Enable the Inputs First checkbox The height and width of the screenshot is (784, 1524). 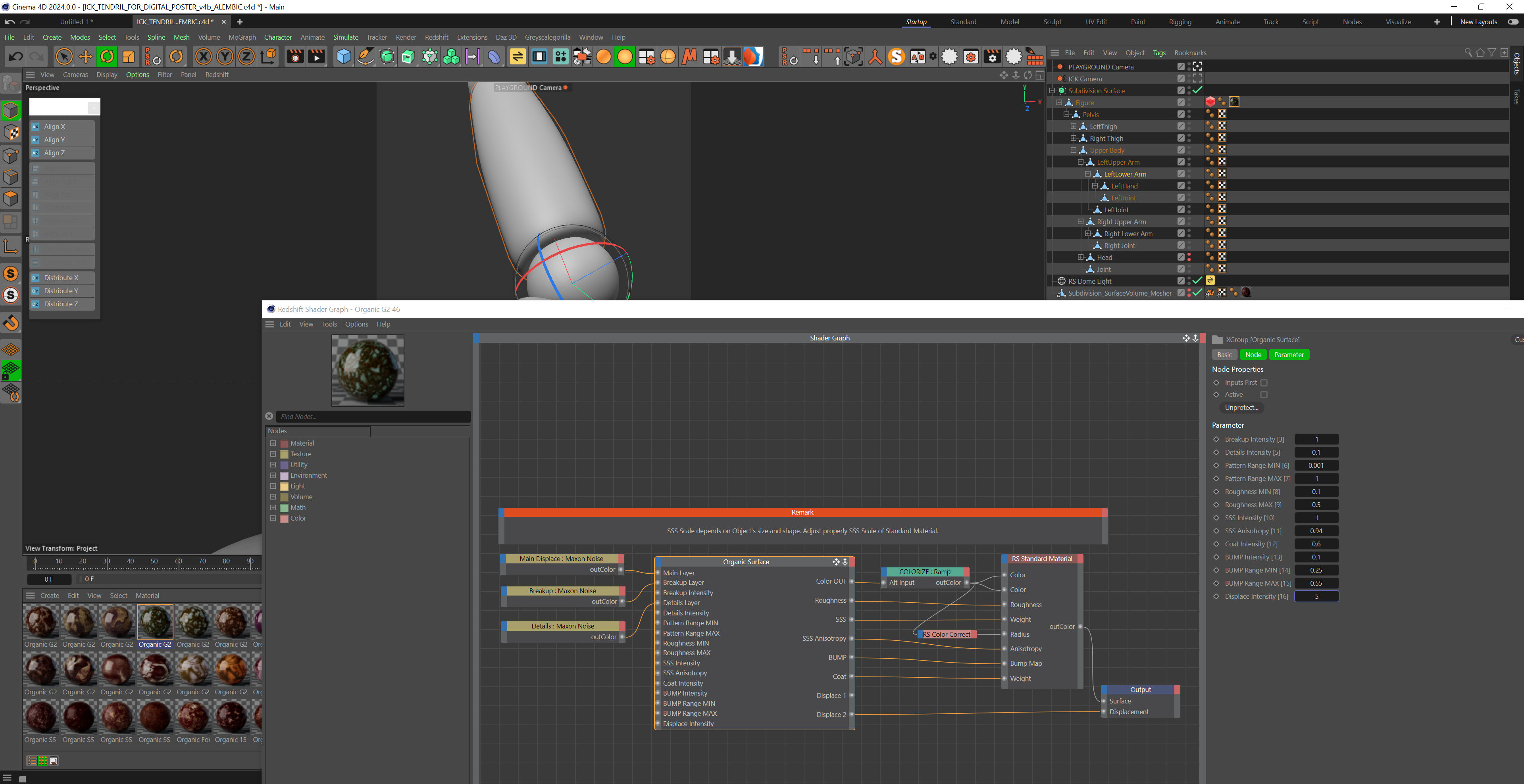(x=1264, y=382)
